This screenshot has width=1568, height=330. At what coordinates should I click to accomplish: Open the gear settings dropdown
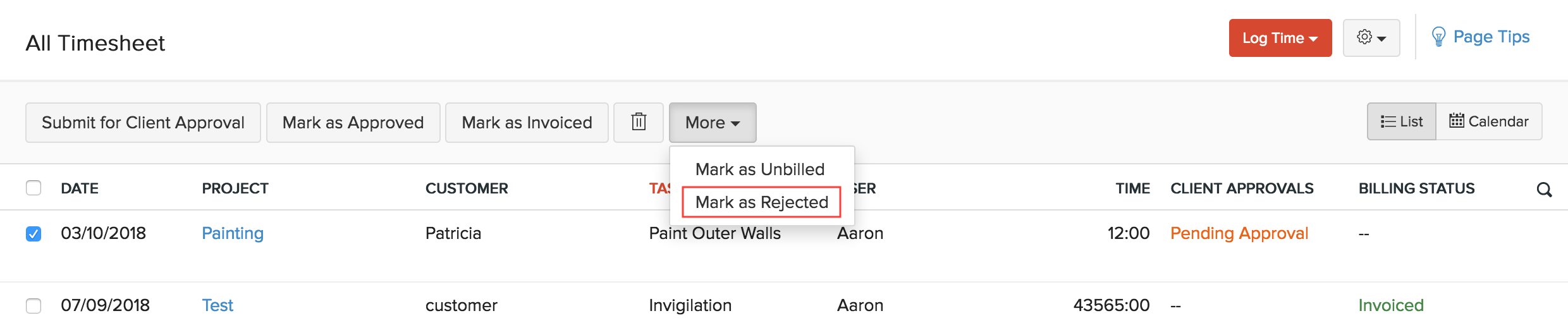1371,38
